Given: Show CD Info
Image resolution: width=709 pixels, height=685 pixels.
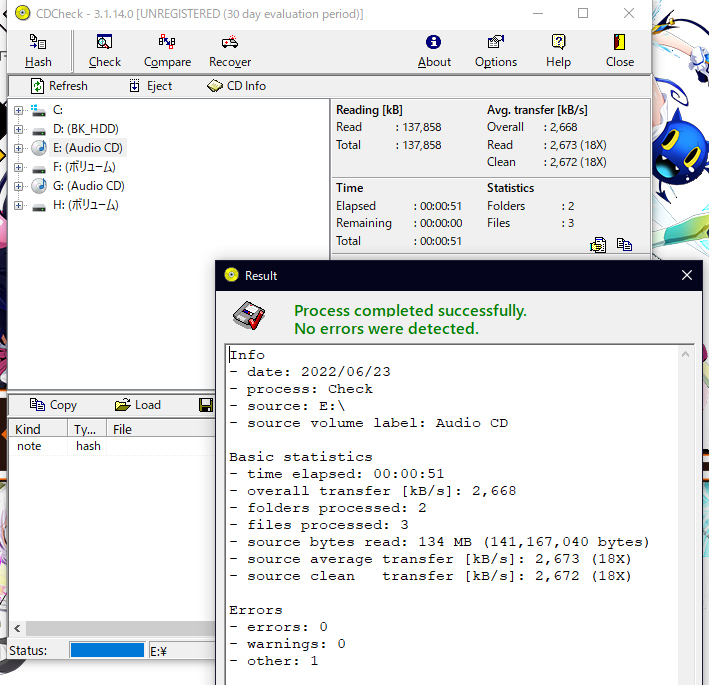Looking at the screenshot, I should tap(237, 86).
